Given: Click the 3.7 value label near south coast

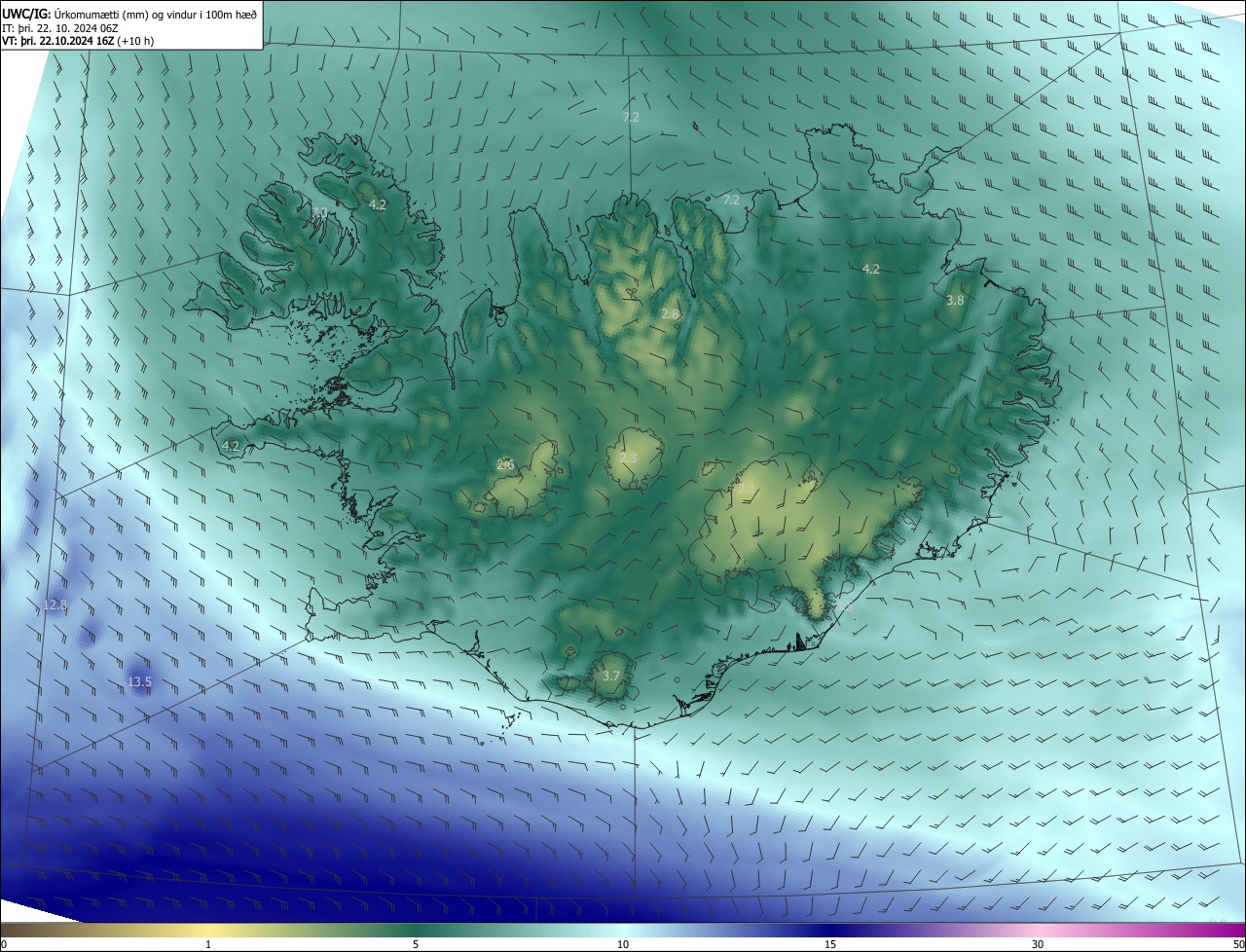Looking at the screenshot, I should pyautogui.click(x=610, y=676).
